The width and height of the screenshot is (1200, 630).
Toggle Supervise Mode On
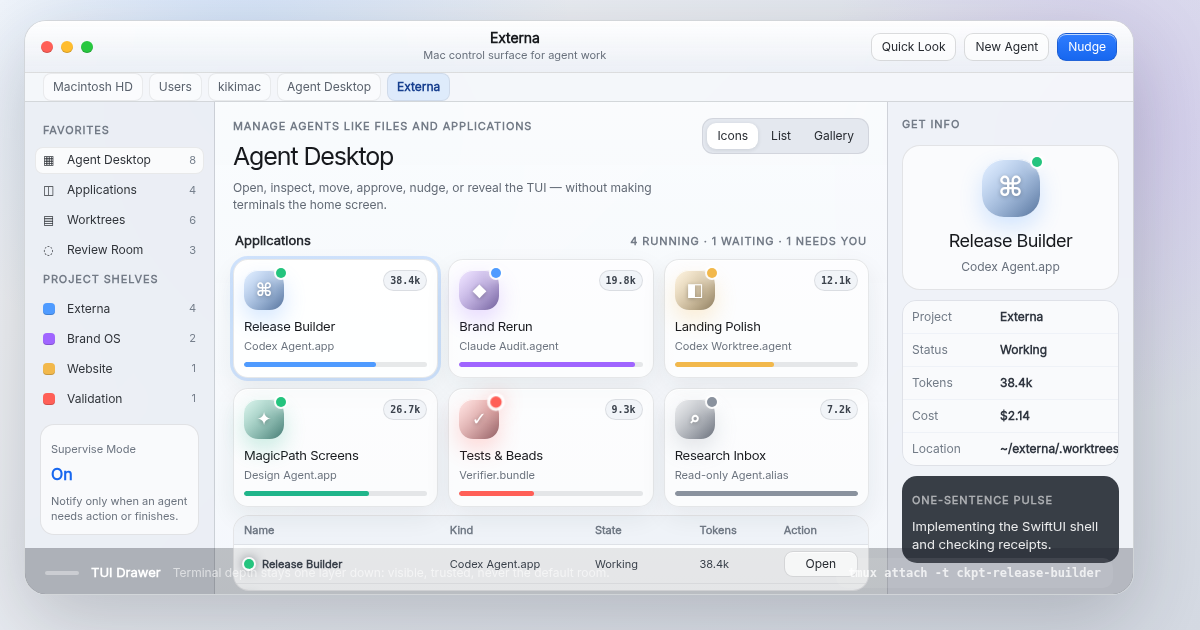pyautogui.click(x=62, y=474)
